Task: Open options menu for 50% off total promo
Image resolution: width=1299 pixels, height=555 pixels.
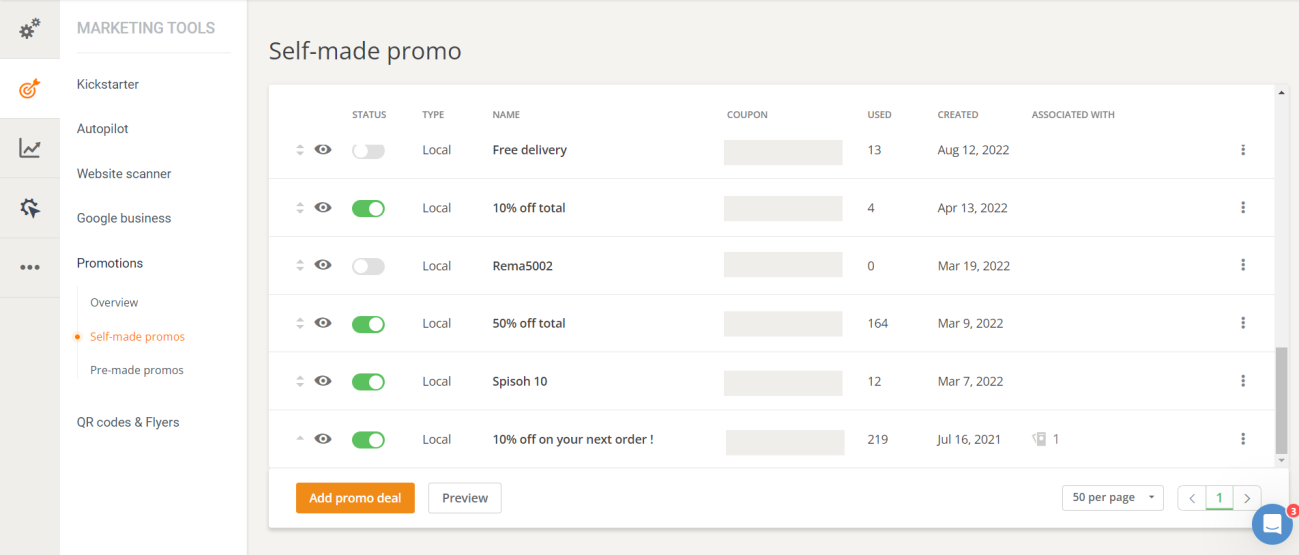Action: [x=1243, y=323]
